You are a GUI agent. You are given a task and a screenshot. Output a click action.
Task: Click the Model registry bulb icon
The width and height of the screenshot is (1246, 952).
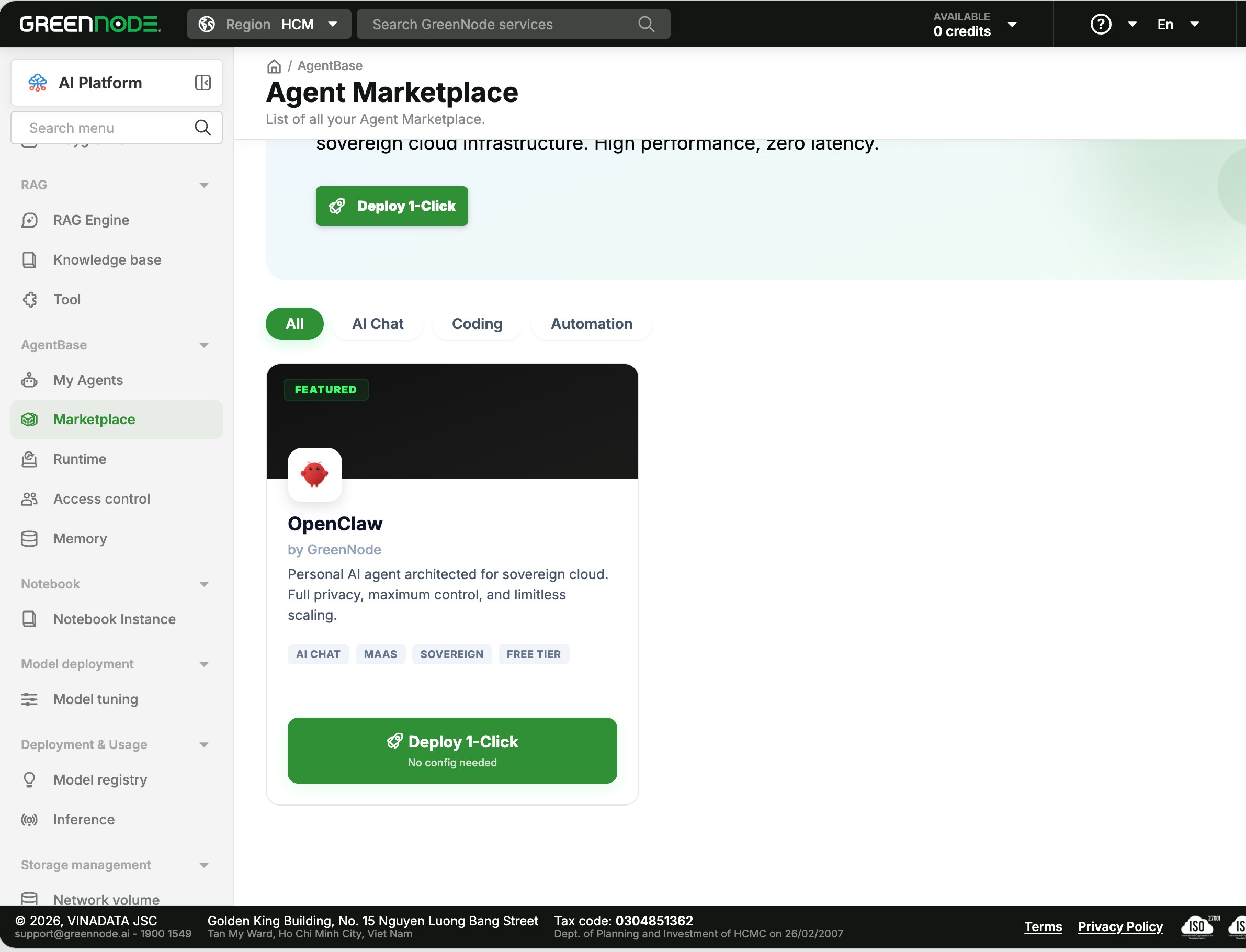pyautogui.click(x=29, y=780)
